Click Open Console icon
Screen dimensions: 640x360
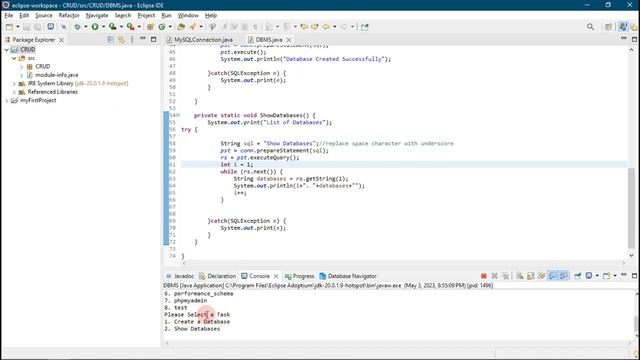click(x=607, y=276)
